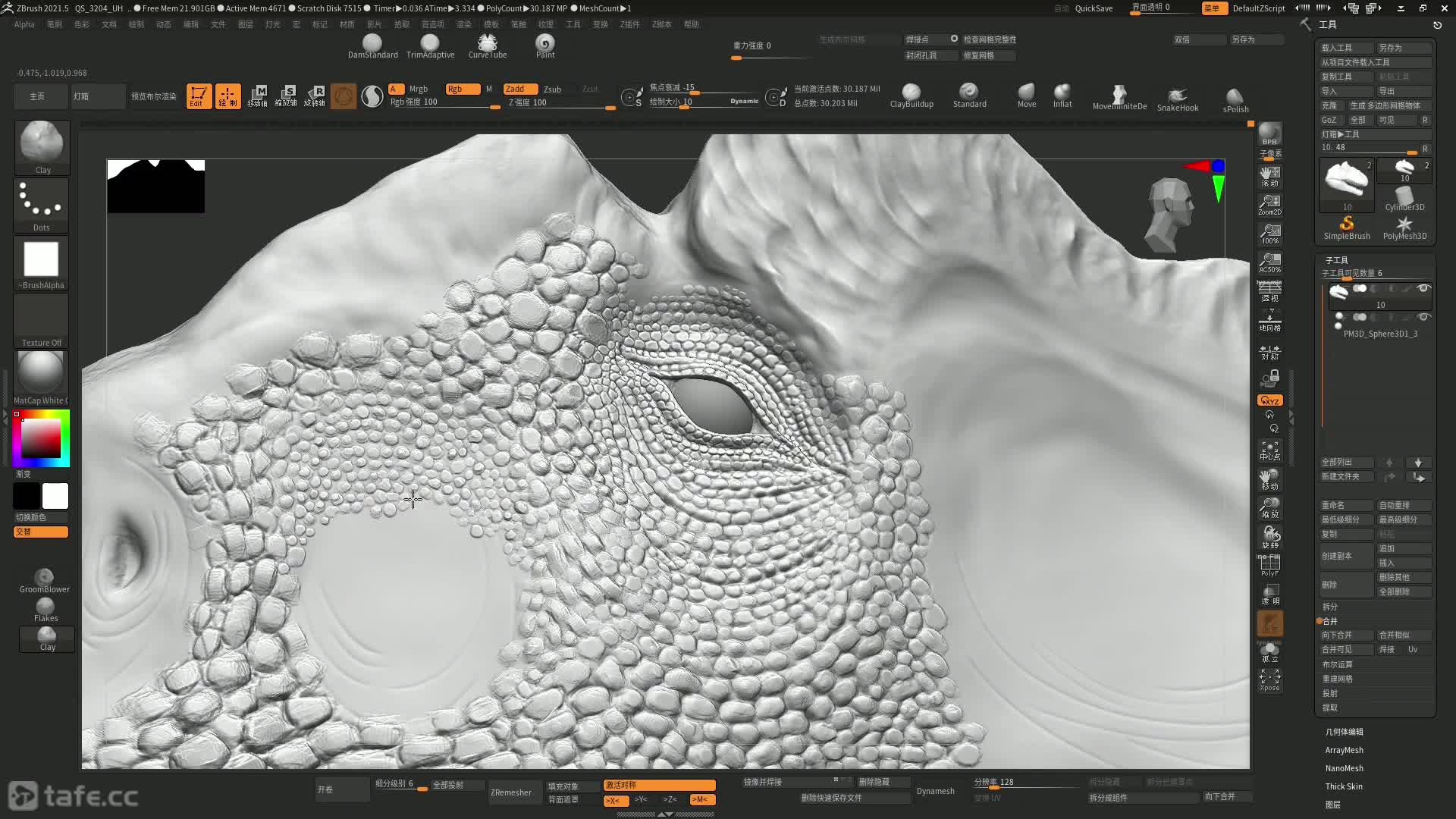This screenshot has height=819, width=1456.
Task: Expand the 几何体编辑 (Geometry) palette
Action: (x=1344, y=732)
